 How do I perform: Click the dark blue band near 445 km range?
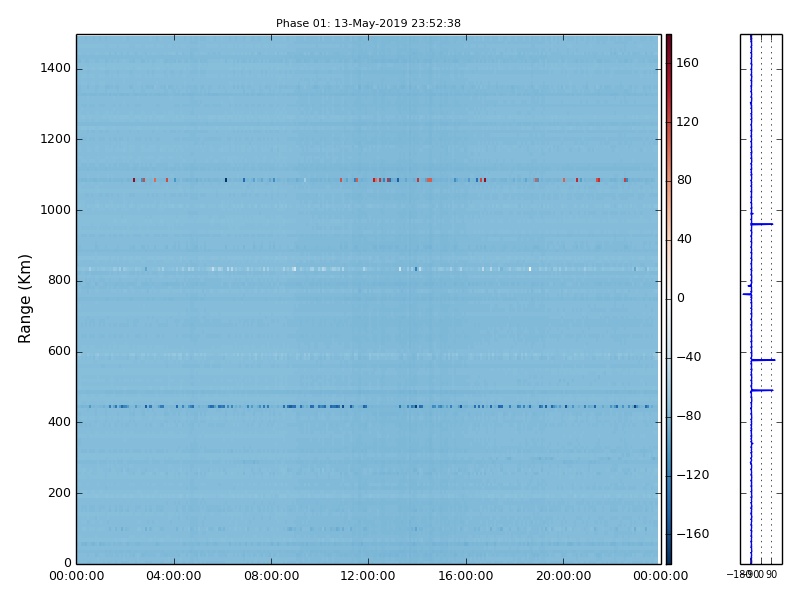pyautogui.click(x=368, y=407)
